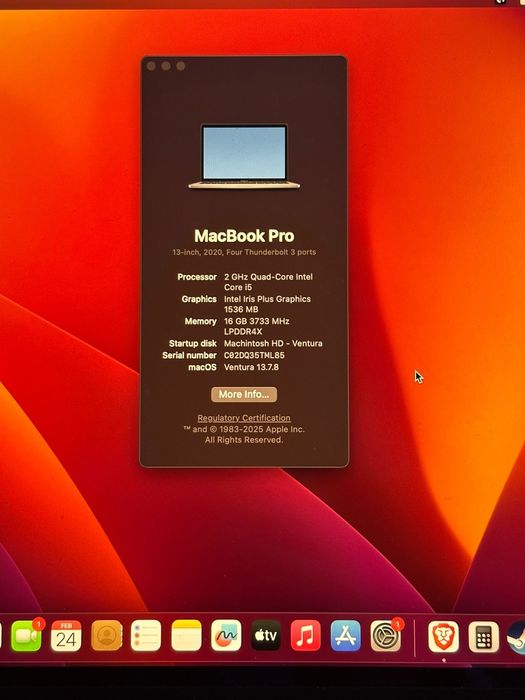Image resolution: width=525 pixels, height=700 pixels.
Task: Click the "Memory" label
Action: point(200,321)
